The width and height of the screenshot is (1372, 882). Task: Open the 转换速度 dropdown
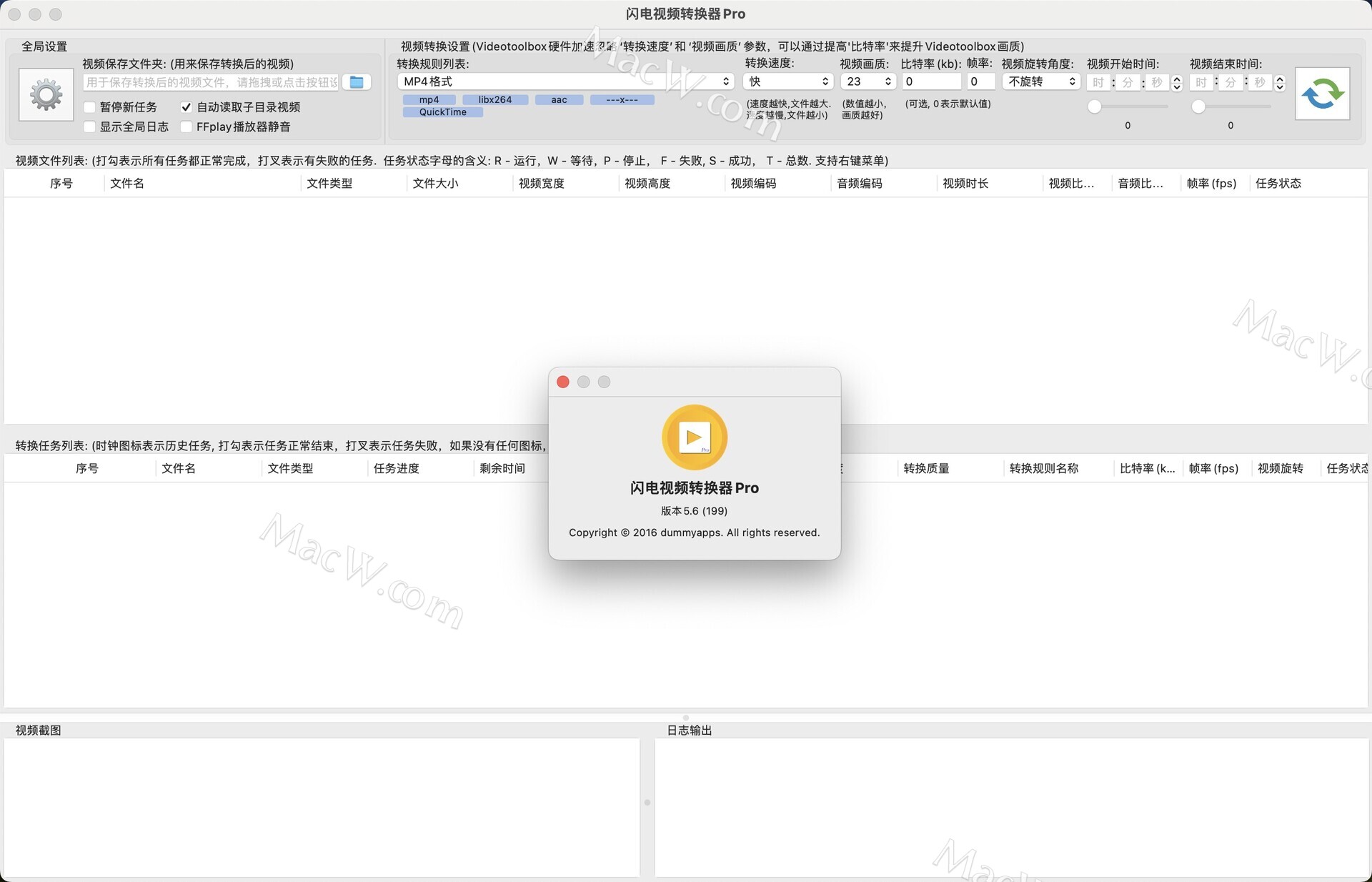(788, 81)
